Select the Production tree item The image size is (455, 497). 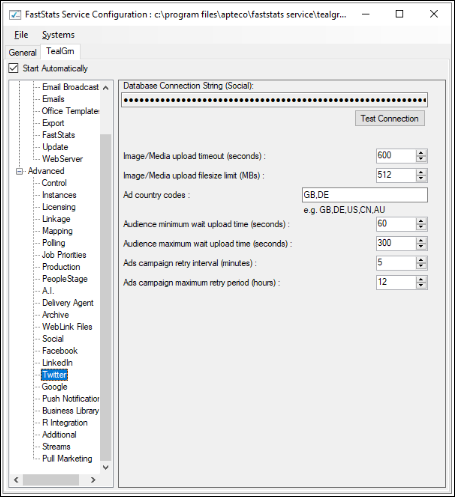(x=61, y=267)
